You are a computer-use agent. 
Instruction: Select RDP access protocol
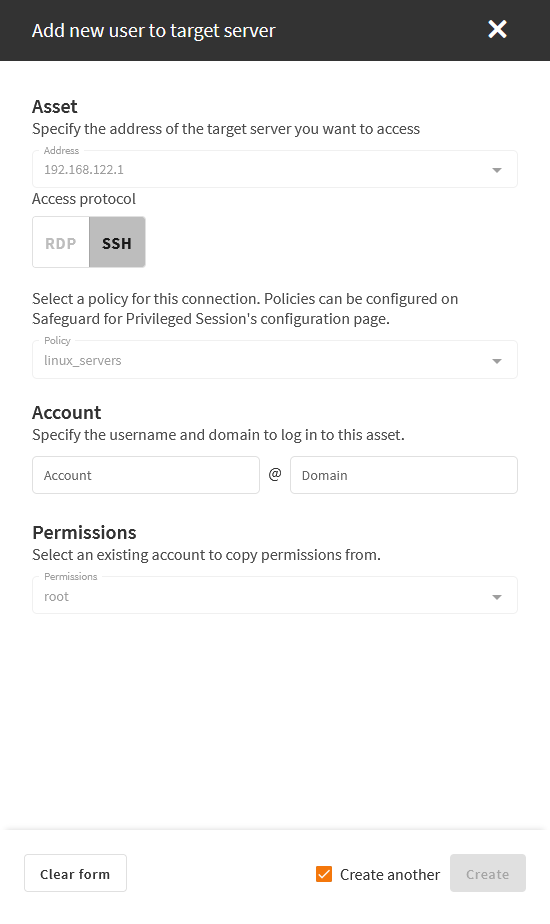tap(61, 242)
